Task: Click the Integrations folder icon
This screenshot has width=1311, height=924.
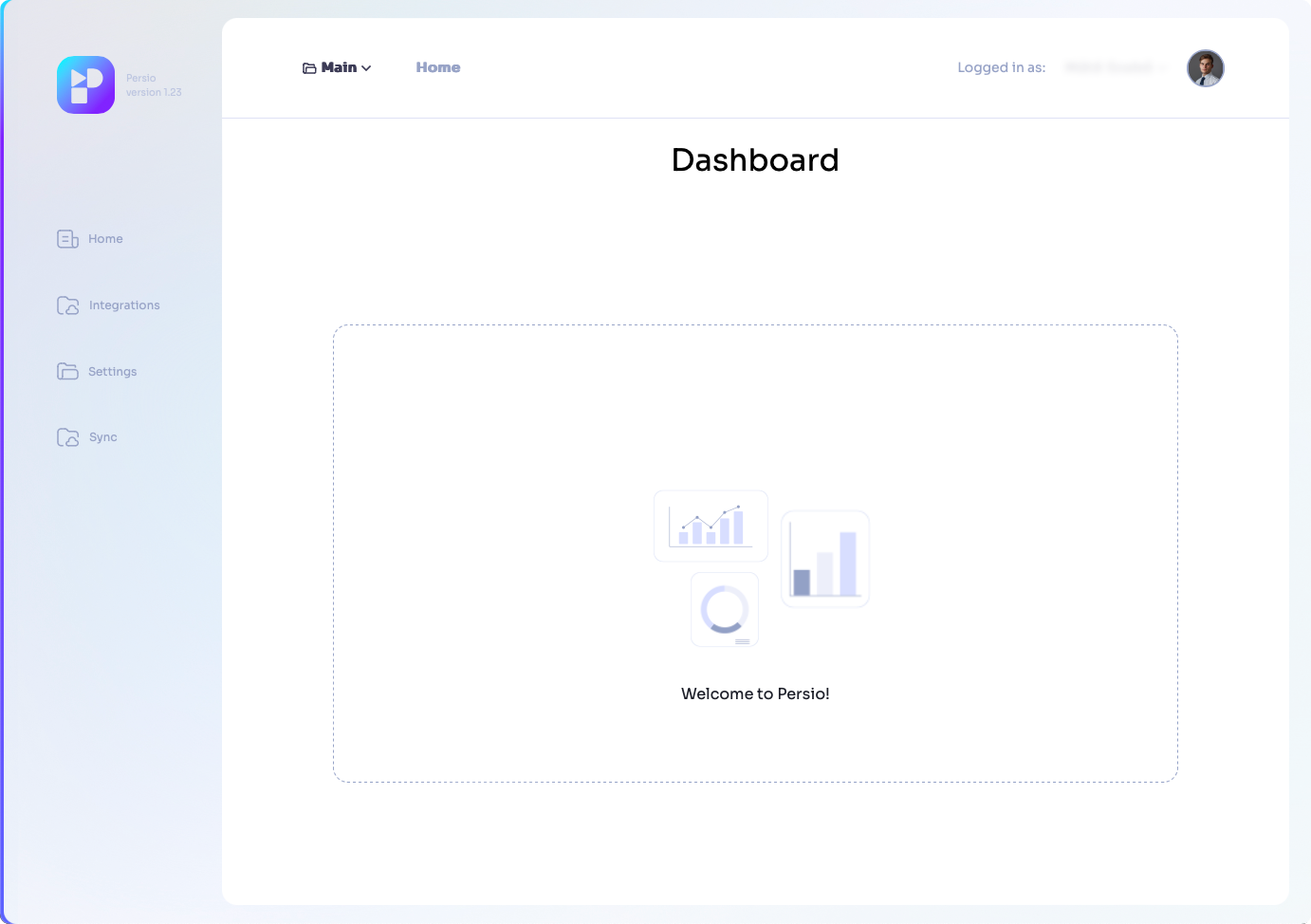Action: [67, 305]
